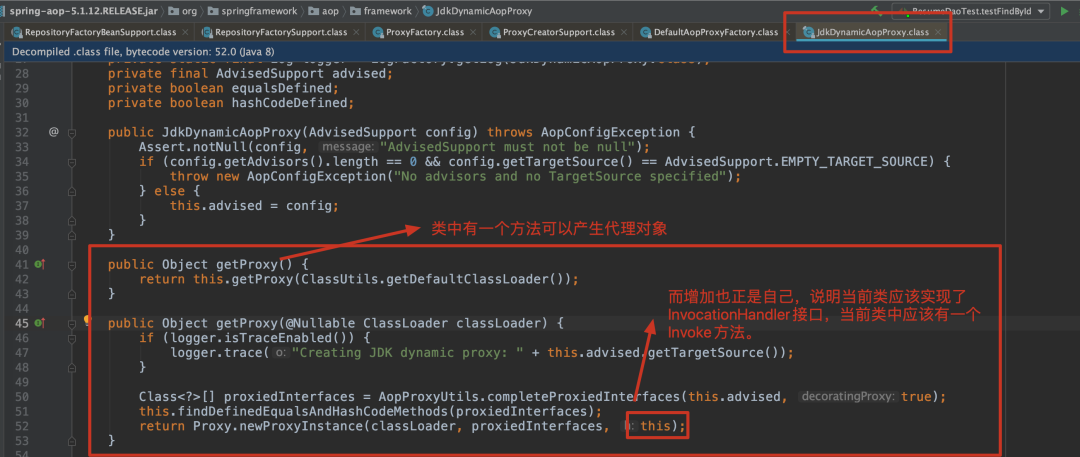1080x457 pixels.
Task: Click the fold end marker on line 39
Action: 72,235
